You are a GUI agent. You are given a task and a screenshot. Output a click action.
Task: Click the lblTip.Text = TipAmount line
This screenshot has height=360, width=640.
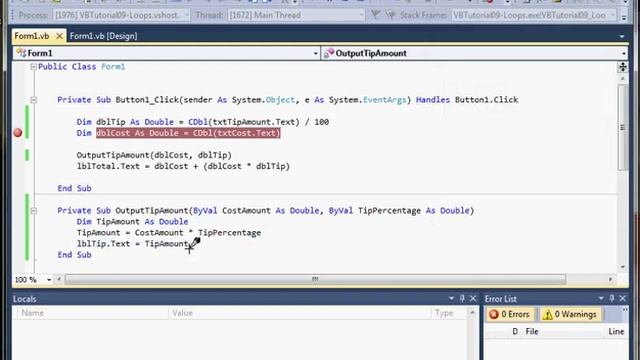132,244
